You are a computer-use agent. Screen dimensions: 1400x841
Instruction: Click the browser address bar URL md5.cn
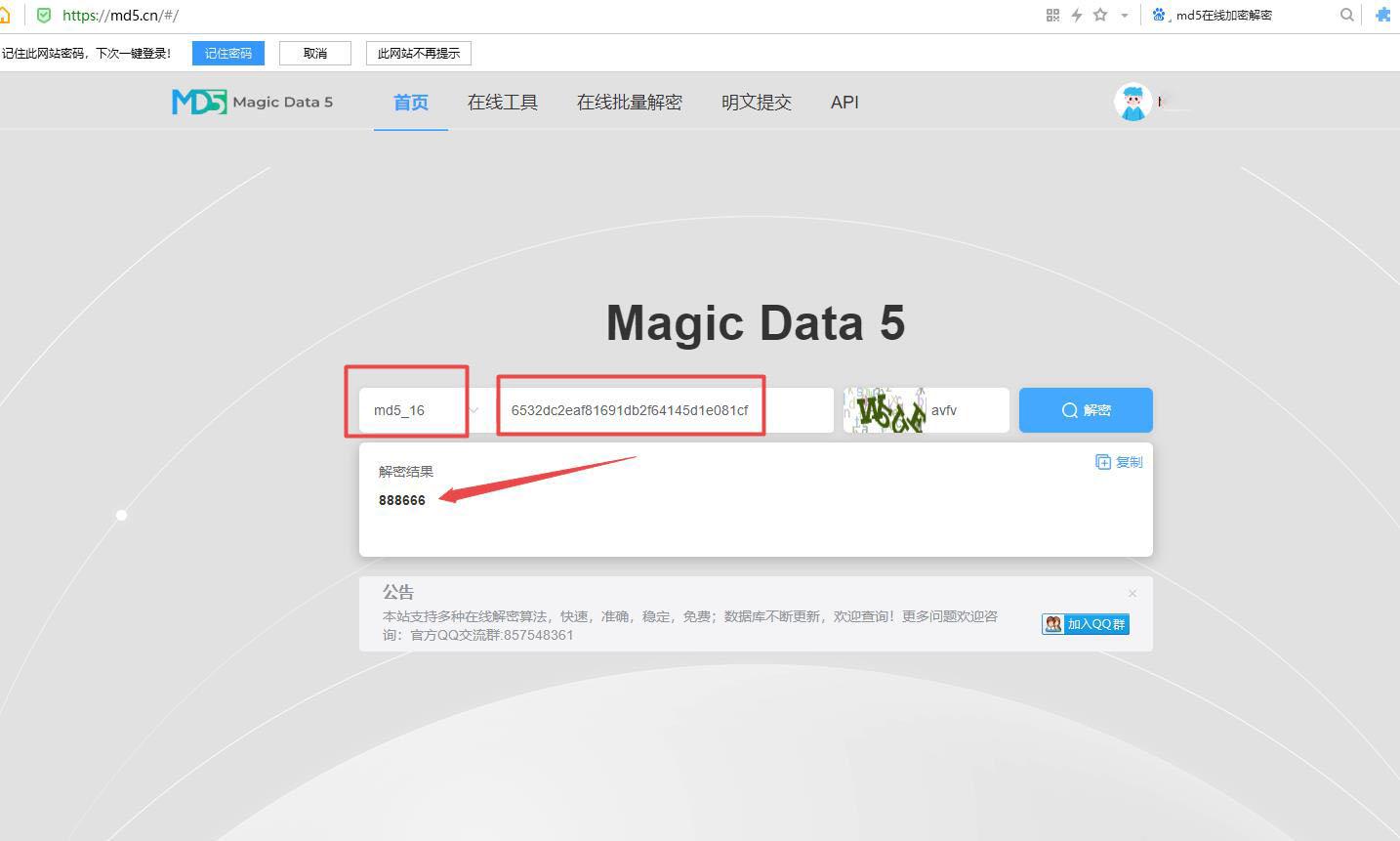tap(120, 15)
